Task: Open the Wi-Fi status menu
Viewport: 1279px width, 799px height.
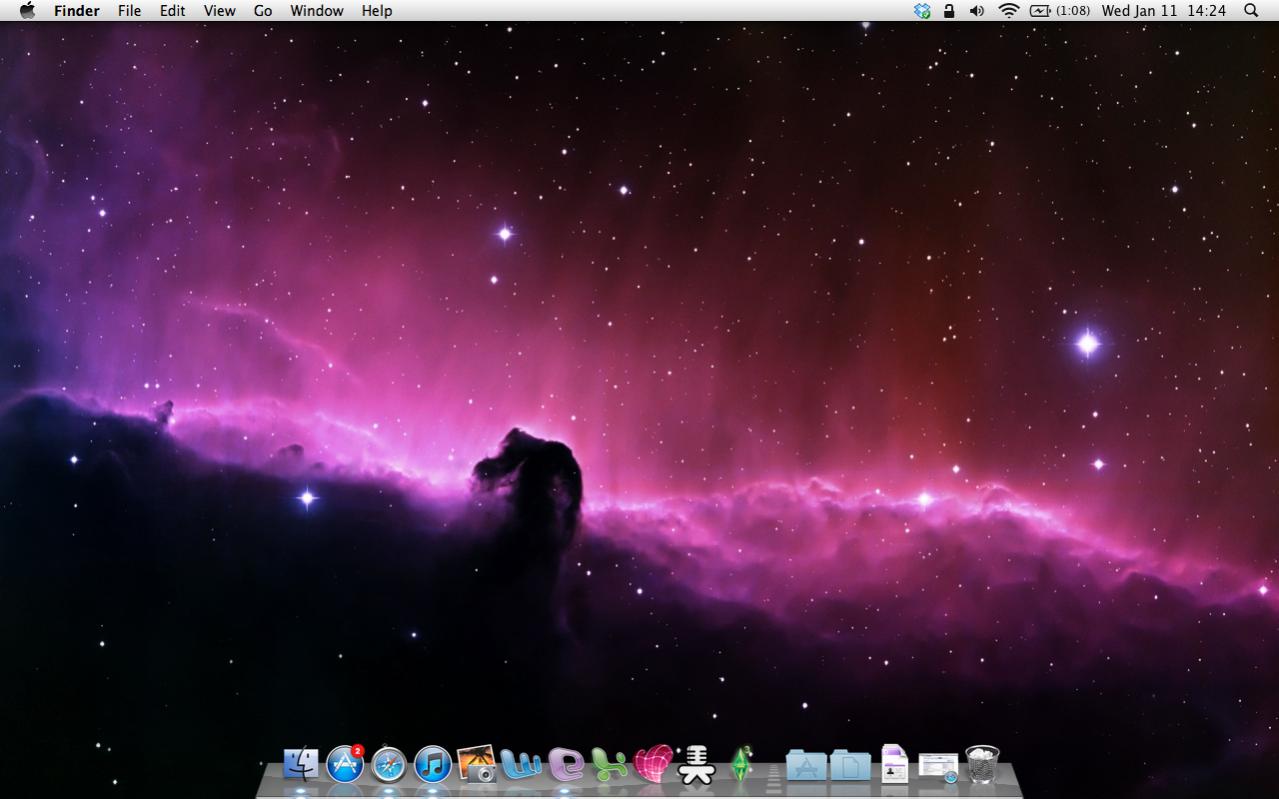Action: 1009,11
